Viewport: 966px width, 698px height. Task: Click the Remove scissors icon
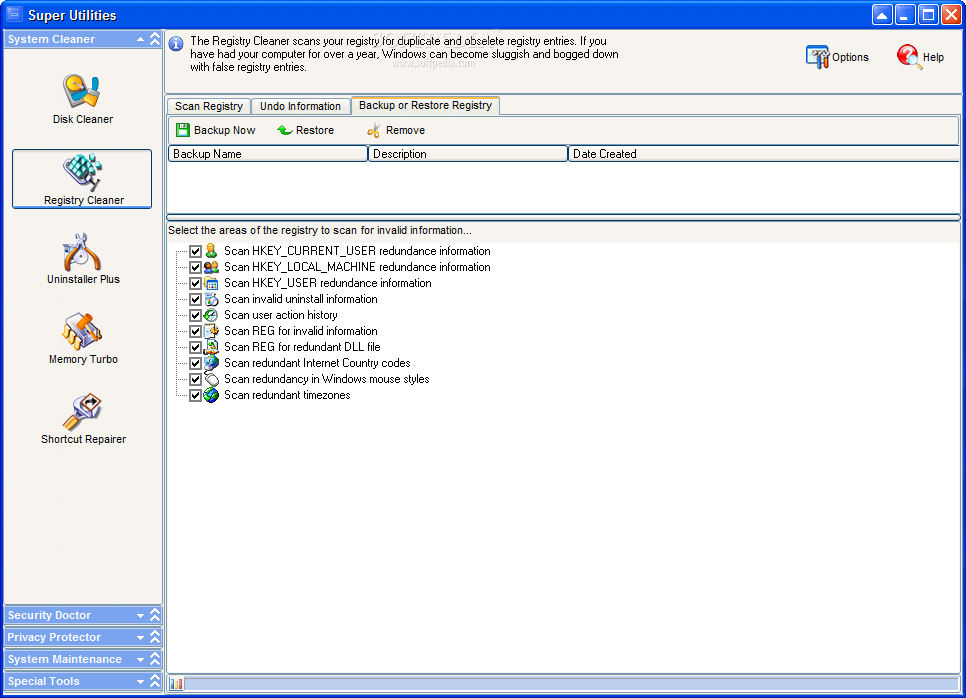pyautogui.click(x=374, y=130)
